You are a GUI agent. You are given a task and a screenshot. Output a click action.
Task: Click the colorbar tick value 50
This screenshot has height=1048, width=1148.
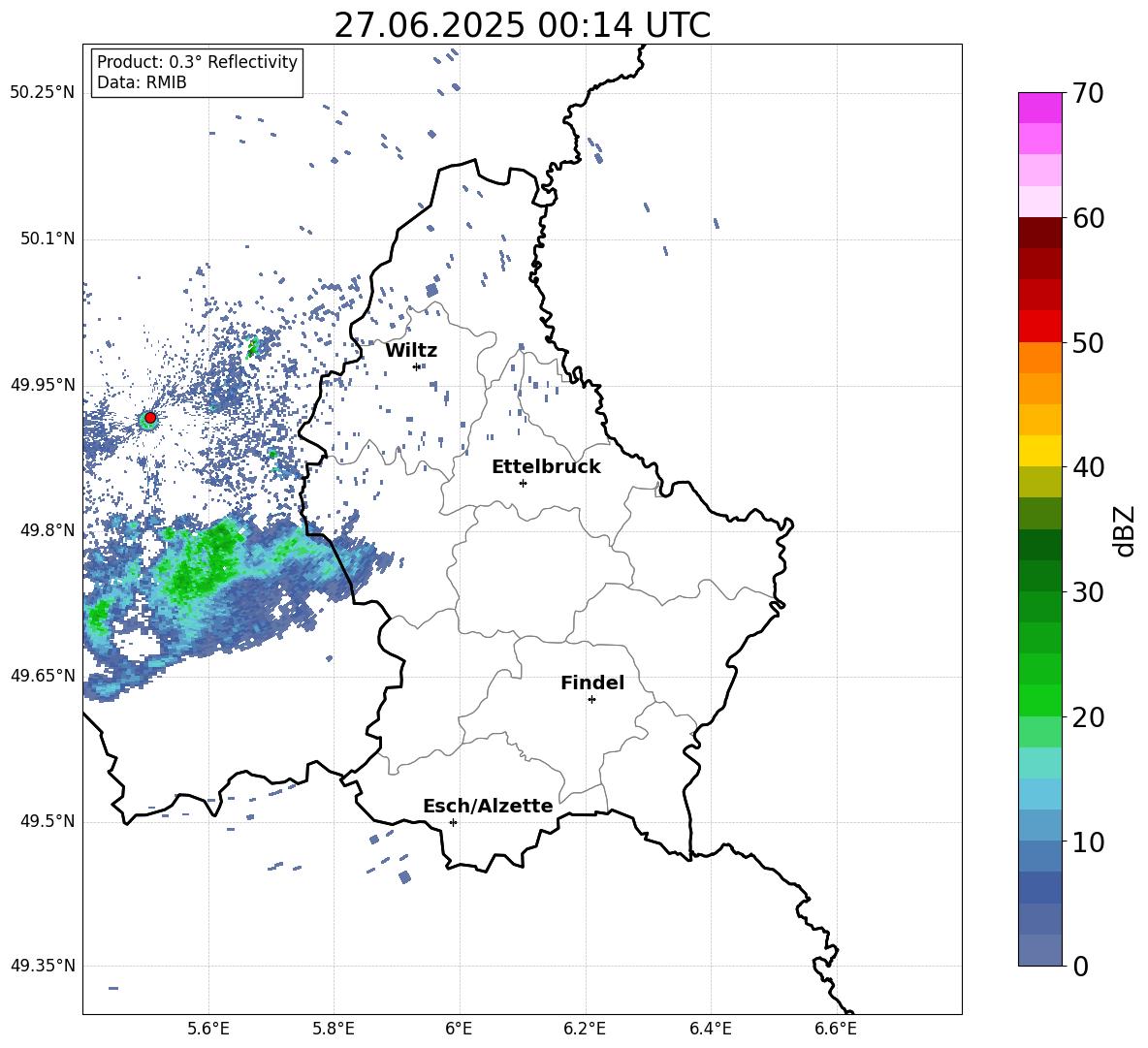coord(1089,342)
